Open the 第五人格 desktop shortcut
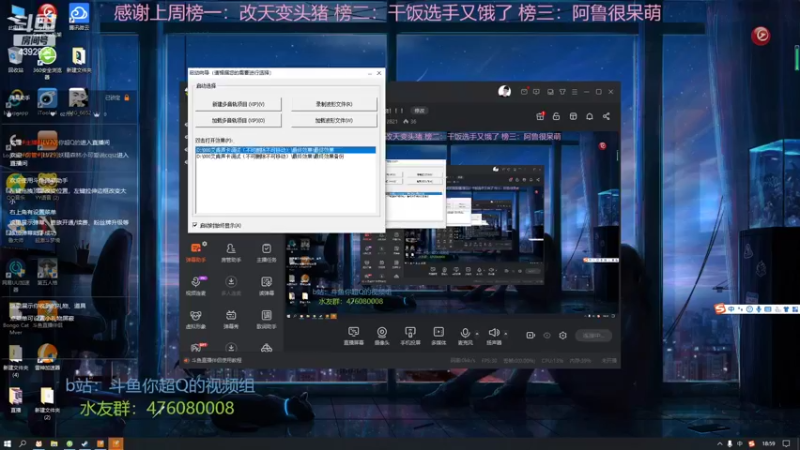 click(47, 272)
